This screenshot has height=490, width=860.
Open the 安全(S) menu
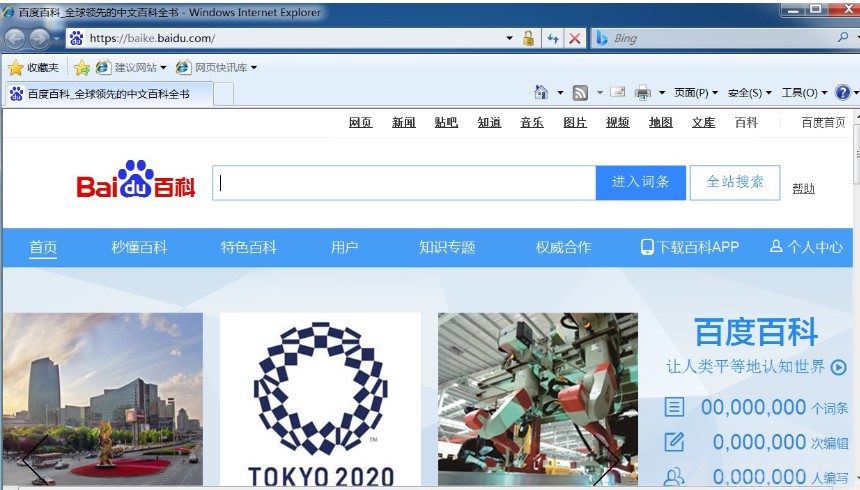[x=749, y=93]
